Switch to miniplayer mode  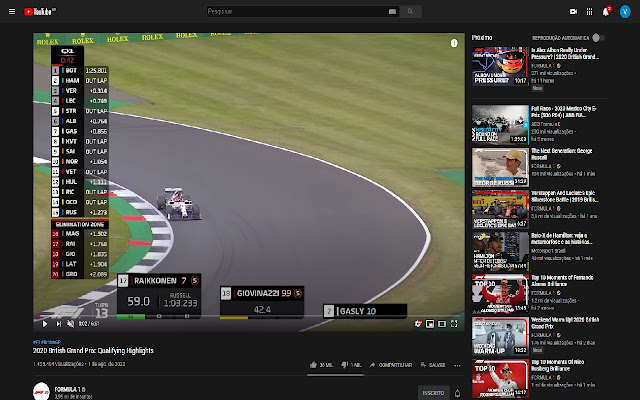click(x=430, y=324)
